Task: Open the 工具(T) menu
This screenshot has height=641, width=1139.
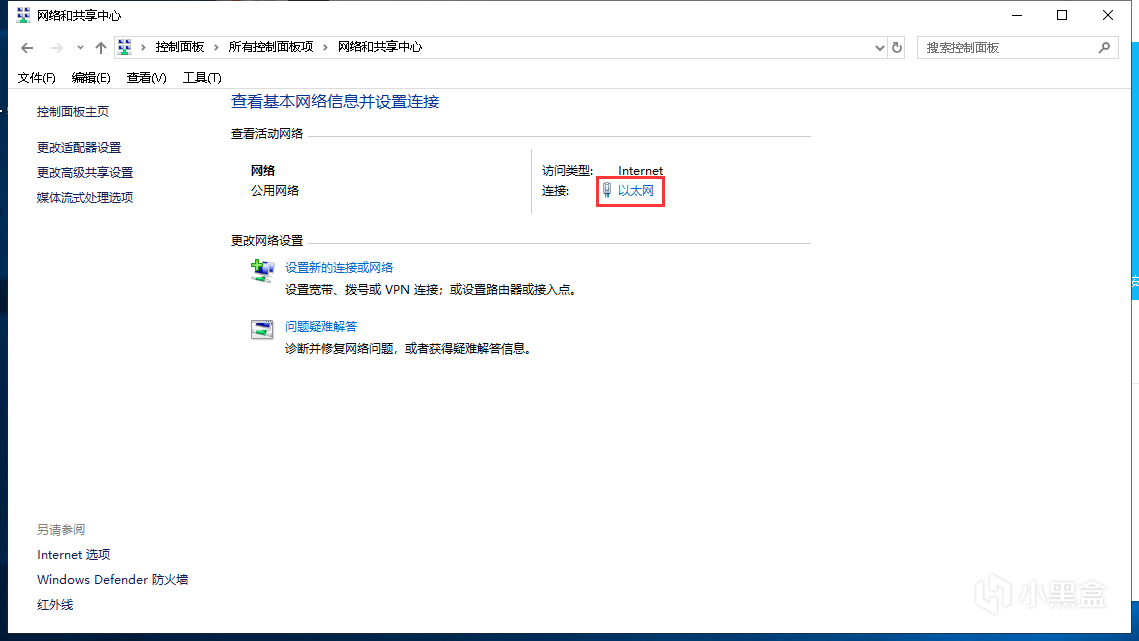Action: coord(201,78)
